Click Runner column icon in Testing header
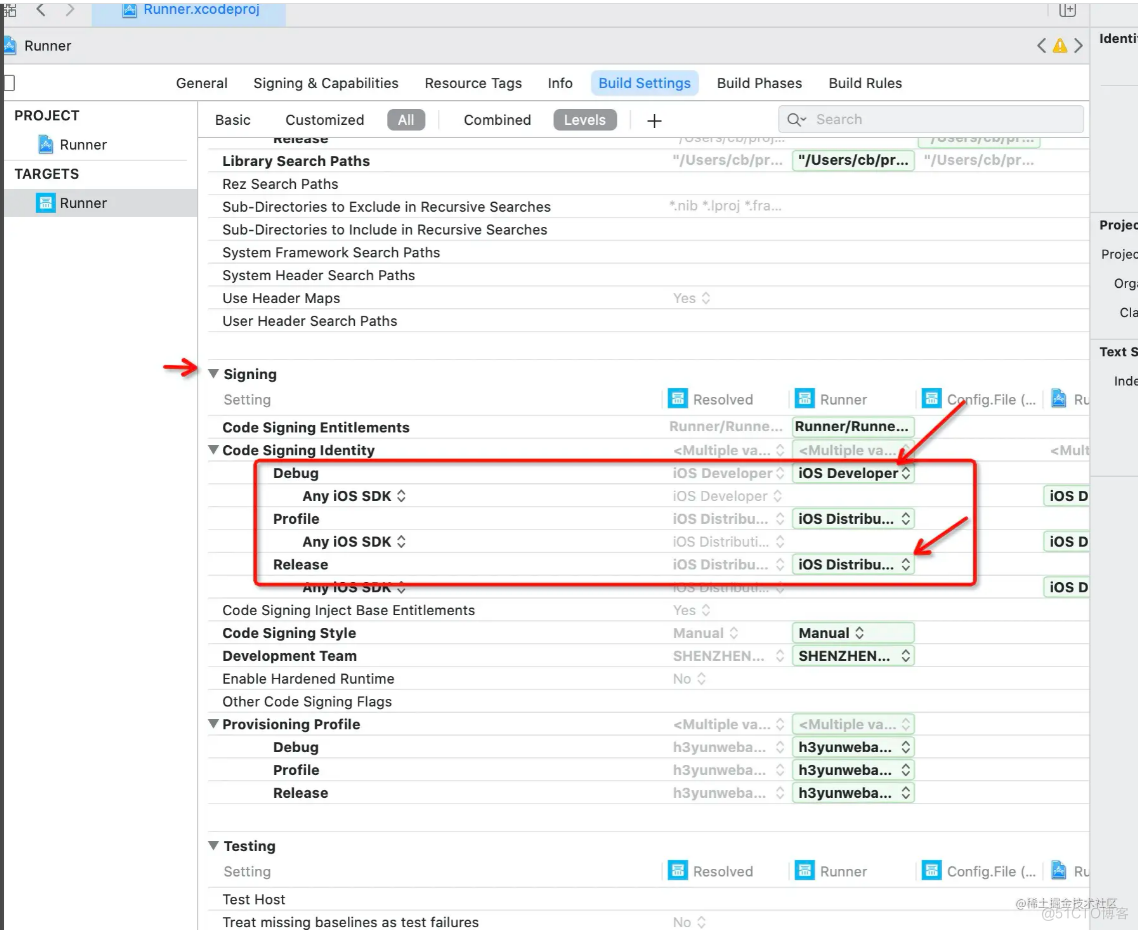The height and width of the screenshot is (930, 1138). [805, 870]
